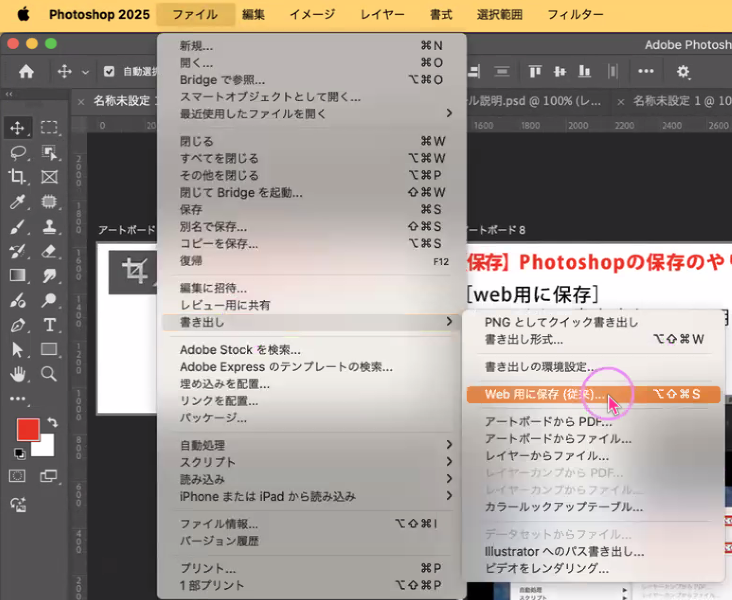Select the Horizontal Type tool
Image resolution: width=732 pixels, height=600 pixels.
coord(49,324)
